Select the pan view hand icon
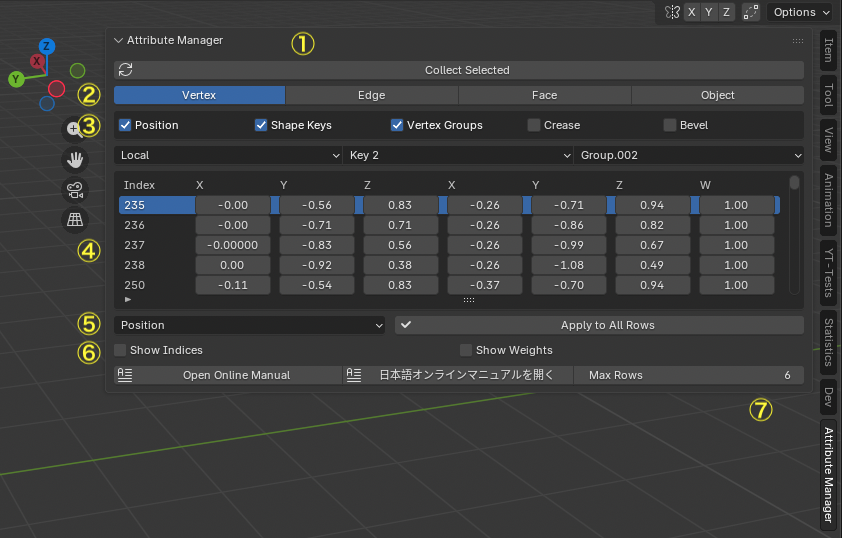Viewport: 842px width, 538px height. 75,159
